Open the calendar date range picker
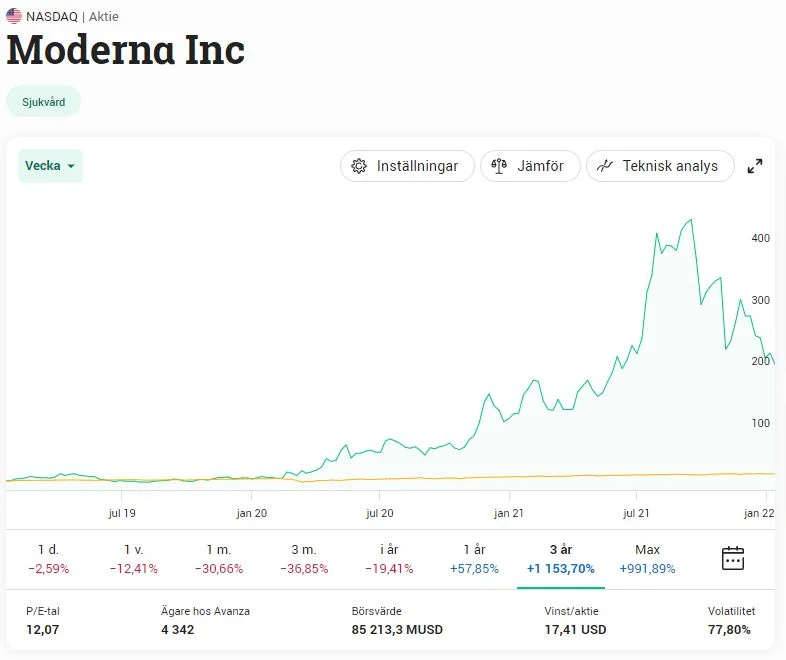Screen dimensions: 786x660 [733, 558]
